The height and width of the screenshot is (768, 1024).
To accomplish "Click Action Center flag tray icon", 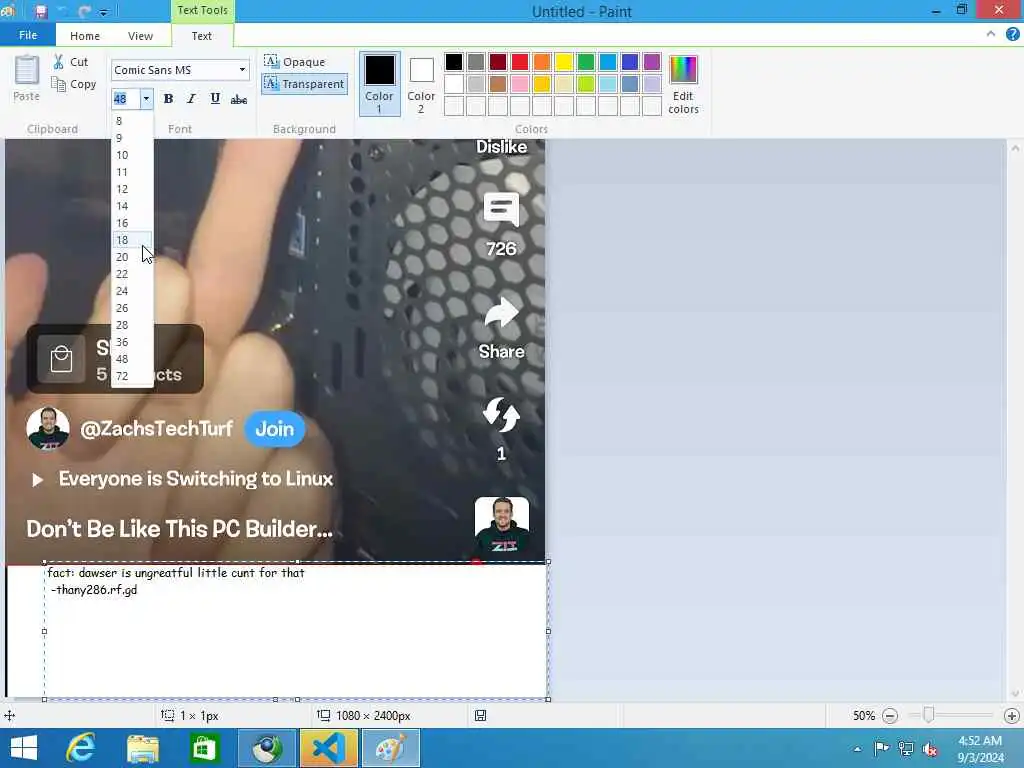I will coord(881,748).
